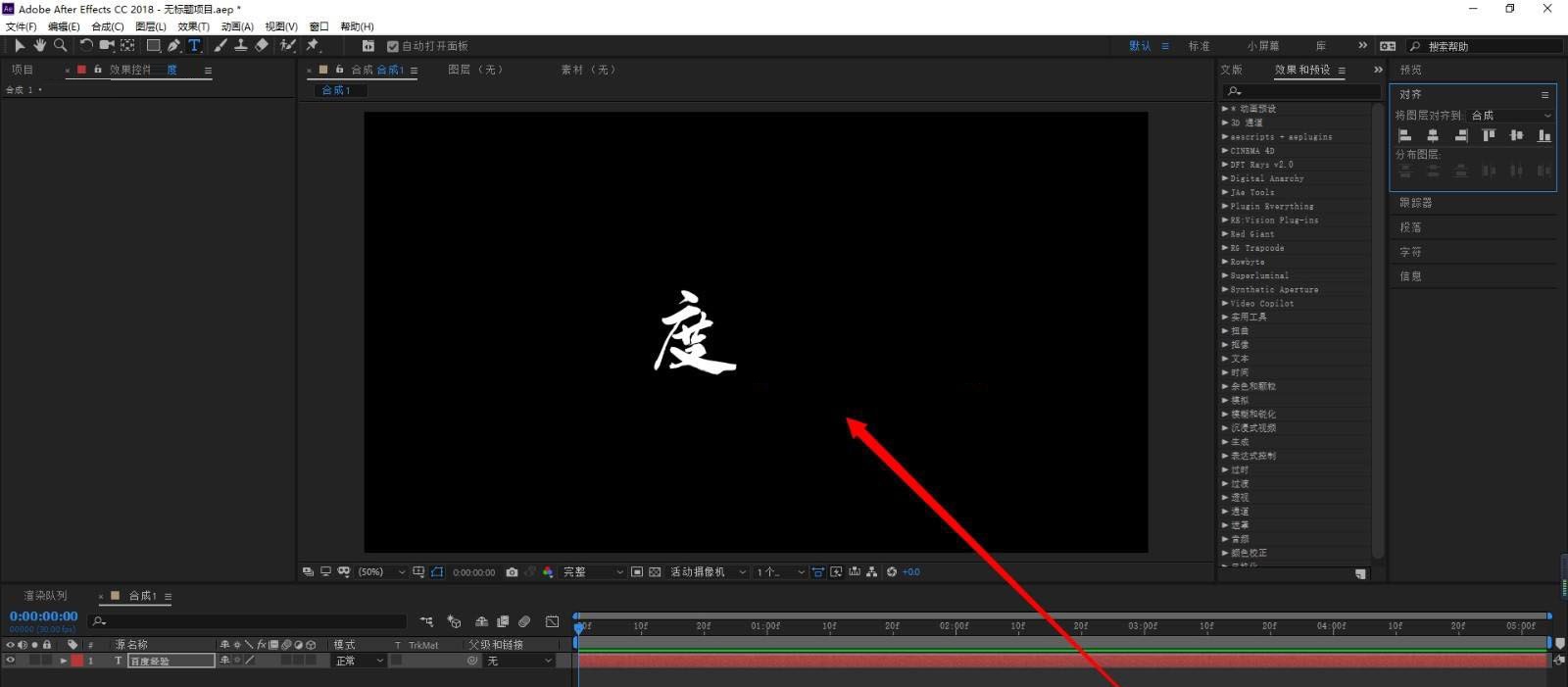Open composition flowchart icon in viewer

click(x=871, y=572)
